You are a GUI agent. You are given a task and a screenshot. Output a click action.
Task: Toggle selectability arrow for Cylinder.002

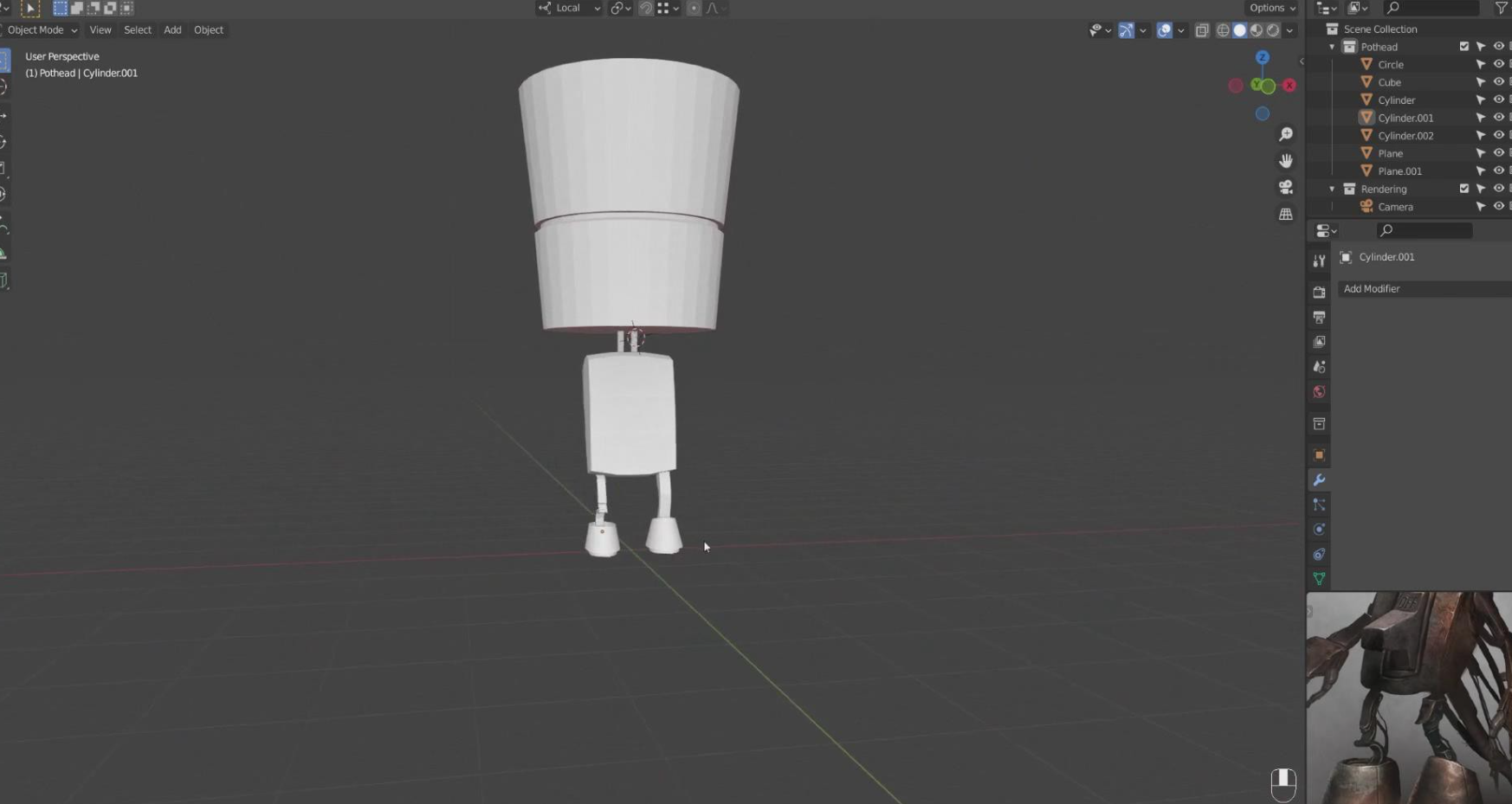tap(1481, 135)
